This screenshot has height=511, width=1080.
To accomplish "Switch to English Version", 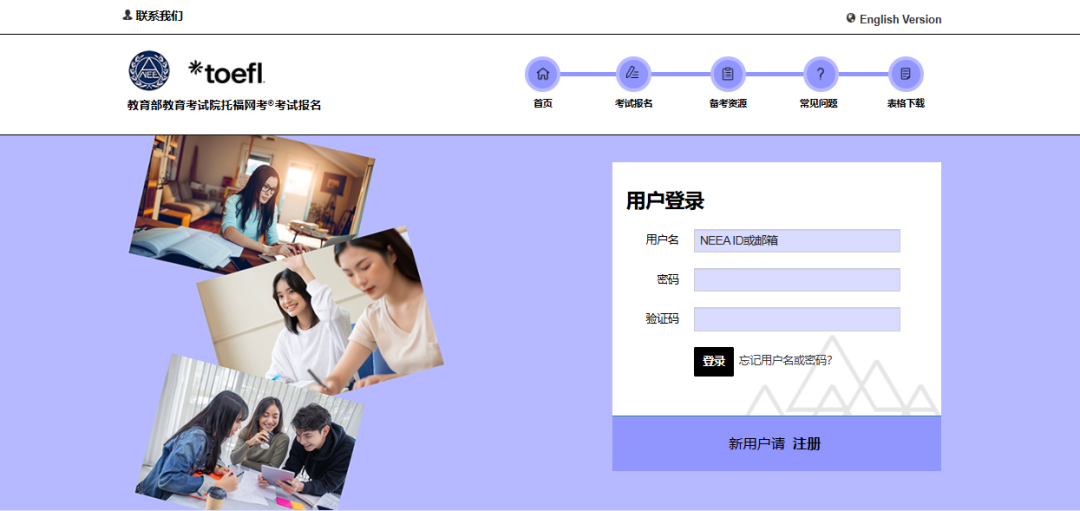I will coord(900,19).
